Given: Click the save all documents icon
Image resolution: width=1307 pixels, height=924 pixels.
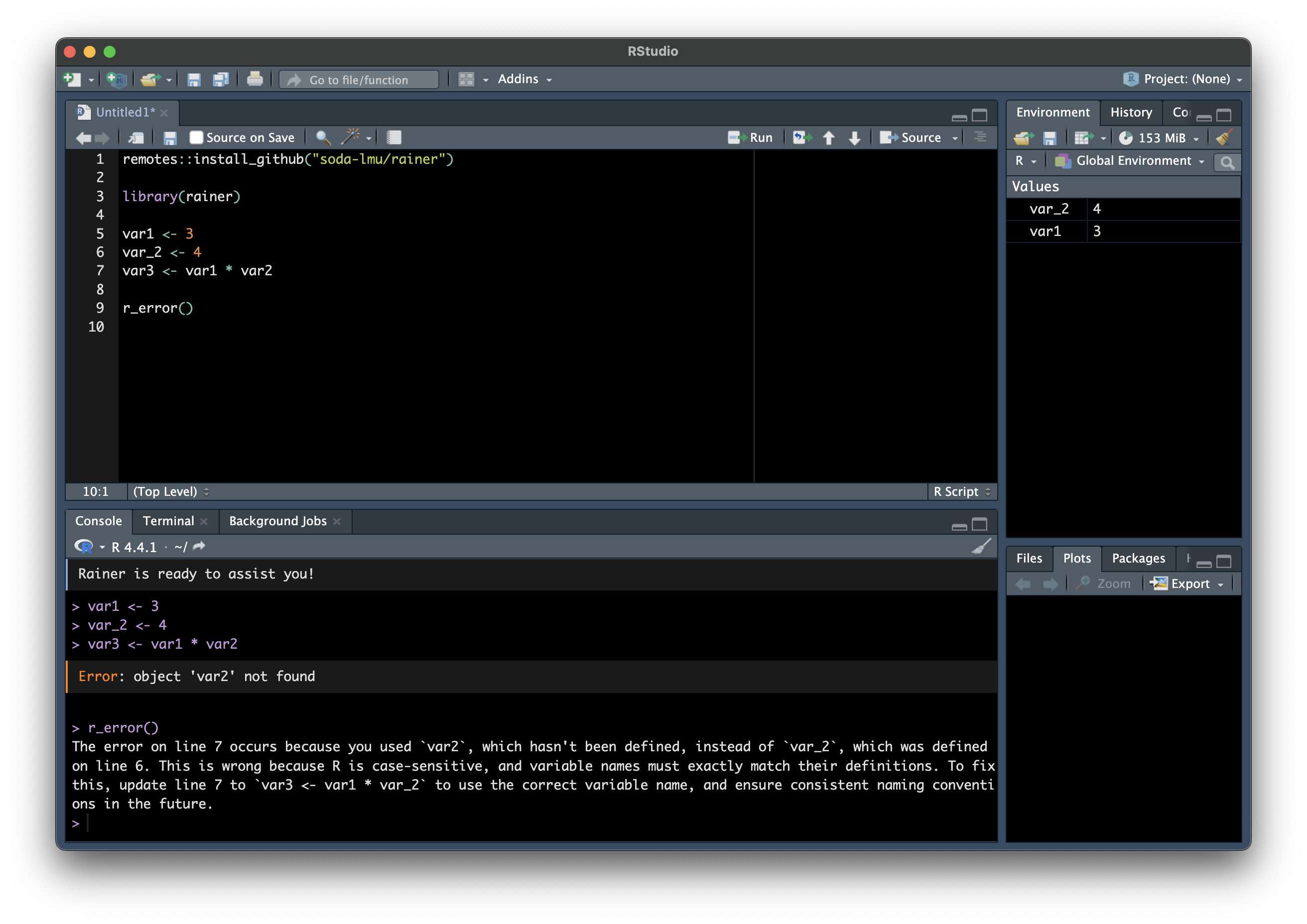Looking at the screenshot, I should tap(220, 80).
